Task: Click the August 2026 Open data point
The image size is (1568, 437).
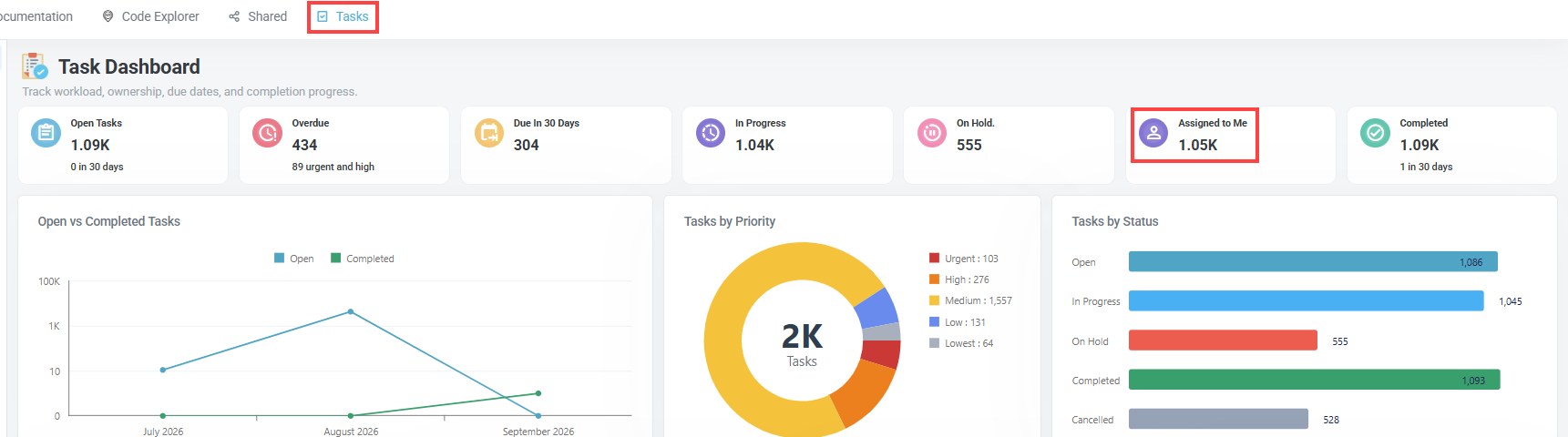Action: 351,311
